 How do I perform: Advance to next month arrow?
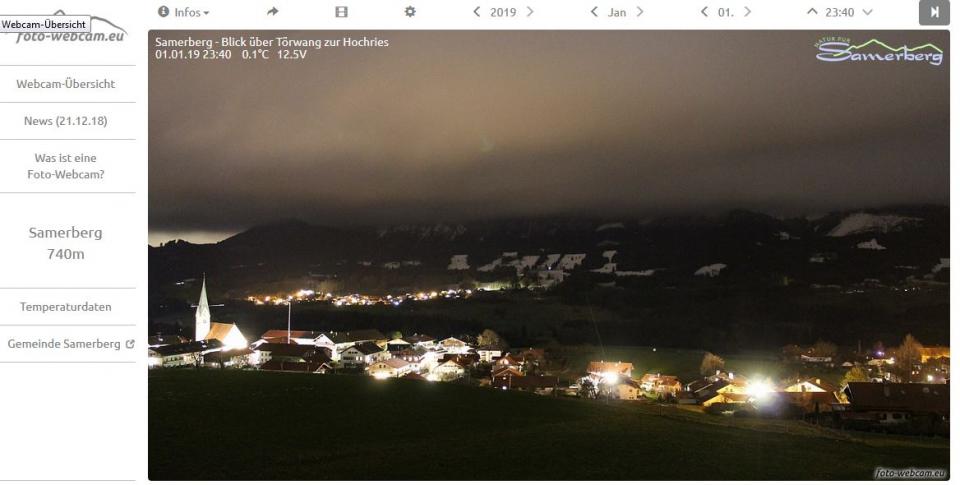640,12
